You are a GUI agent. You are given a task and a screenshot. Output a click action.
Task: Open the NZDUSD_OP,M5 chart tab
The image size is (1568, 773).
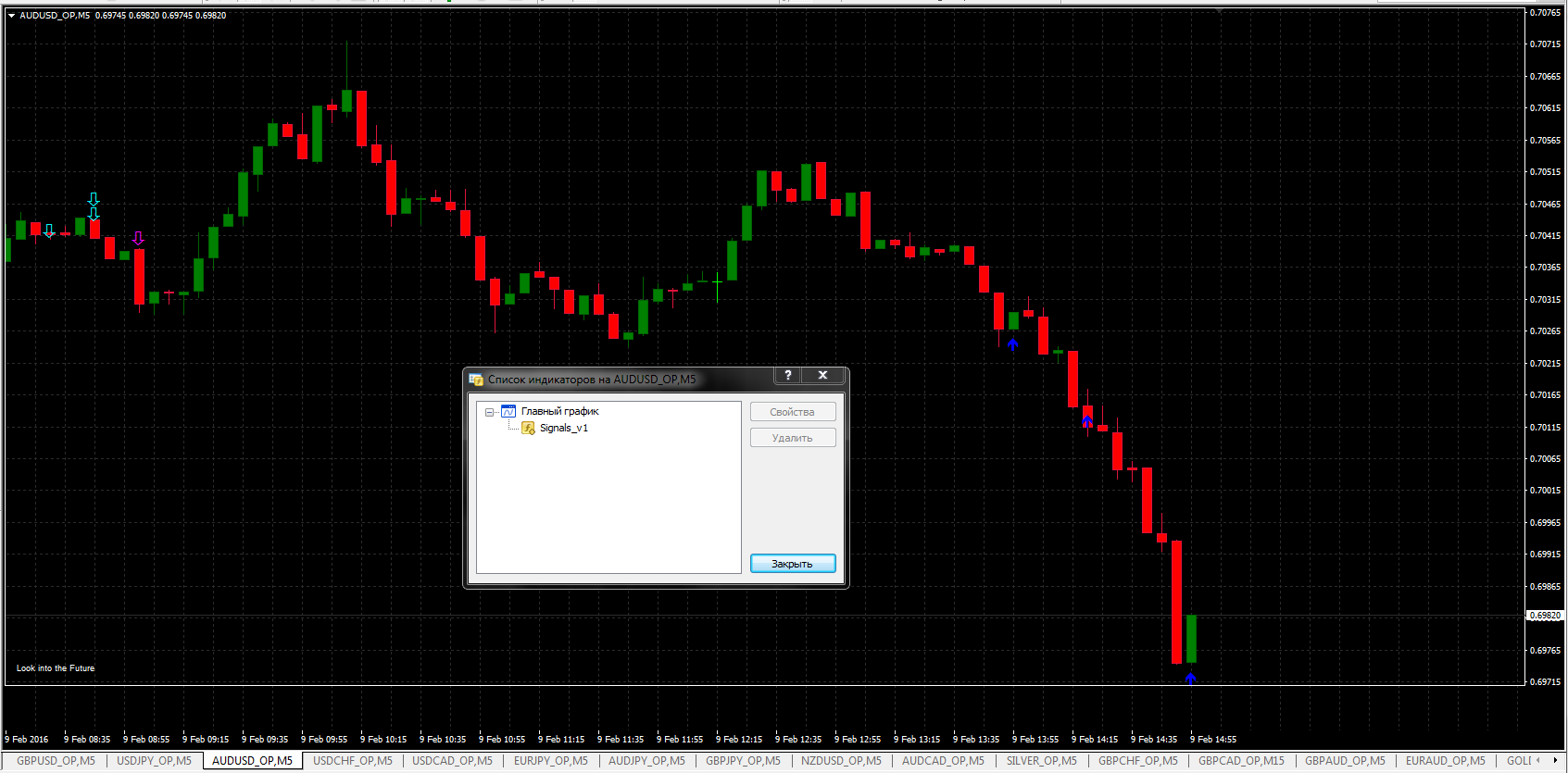[x=841, y=761]
